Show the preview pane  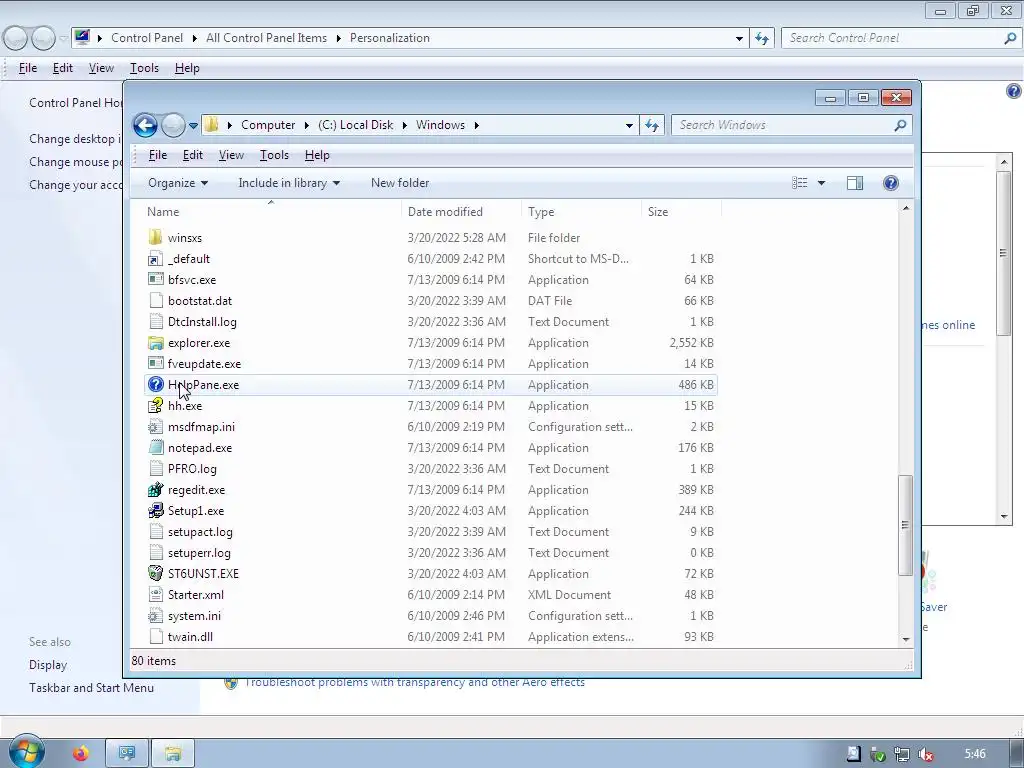pos(854,183)
